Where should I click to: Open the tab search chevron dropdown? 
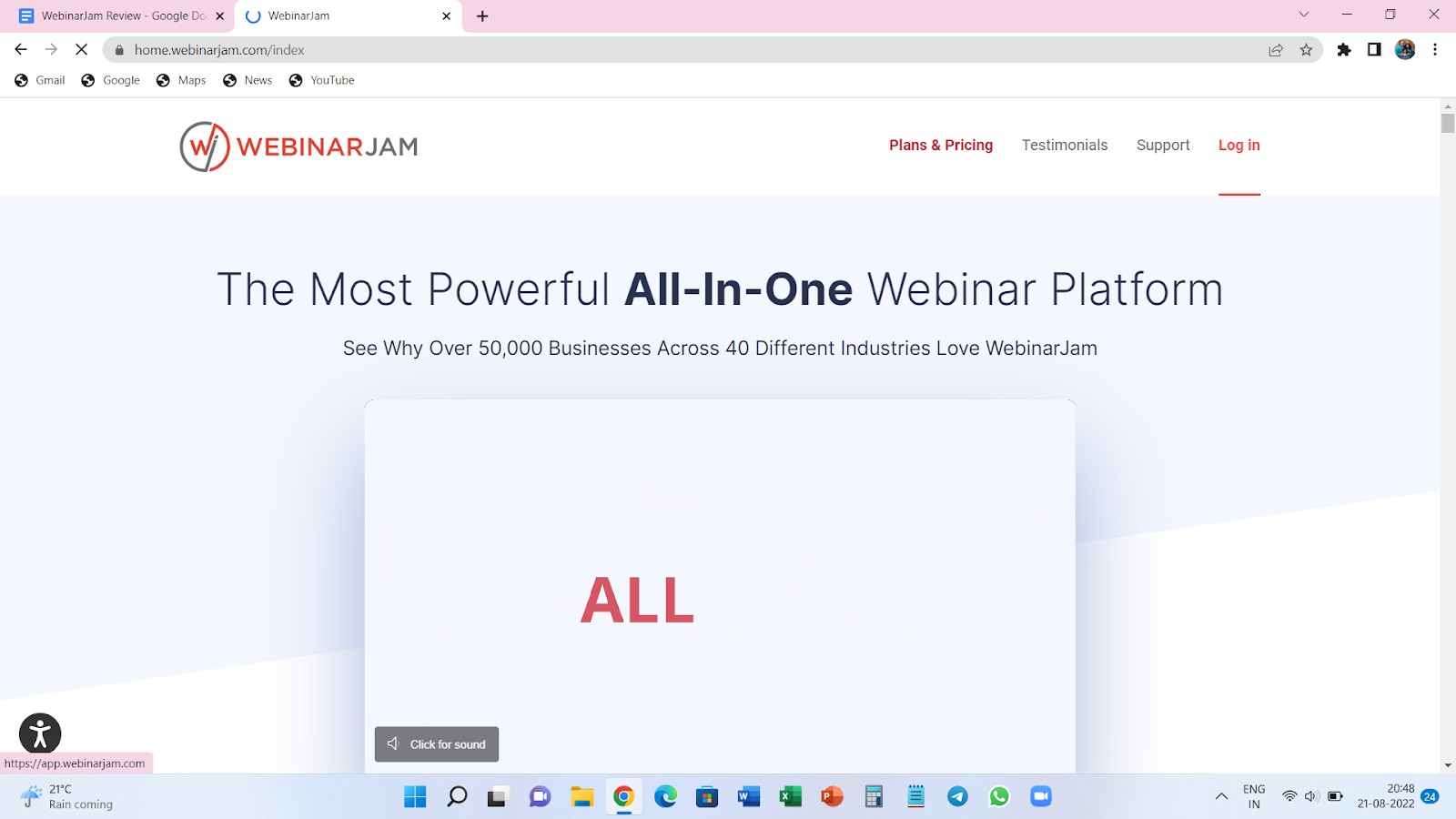tap(1303, 15)
